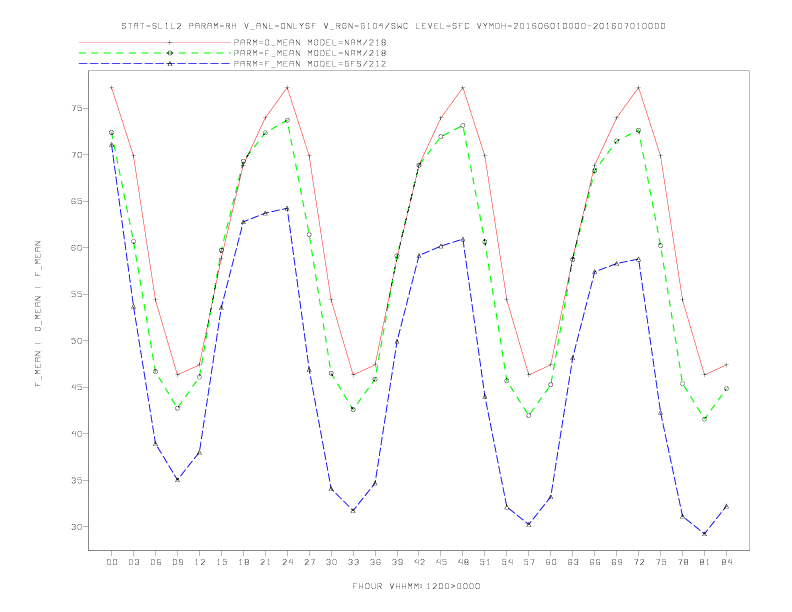Click the red solid legend line sample
The image size is (792, 612).
click(155, 42)
